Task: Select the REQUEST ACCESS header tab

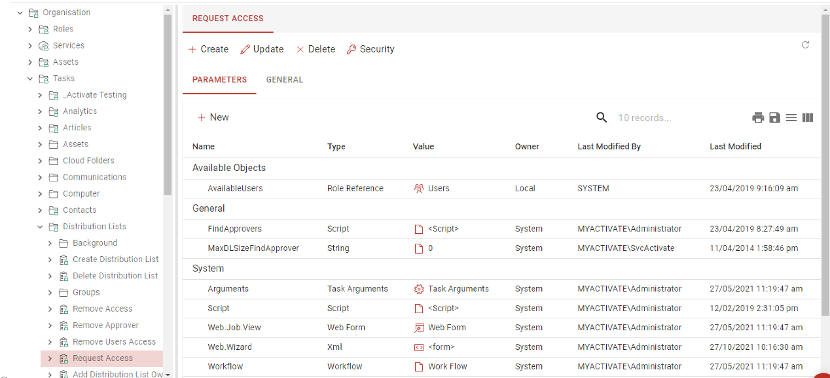Action: click(228, 18)
